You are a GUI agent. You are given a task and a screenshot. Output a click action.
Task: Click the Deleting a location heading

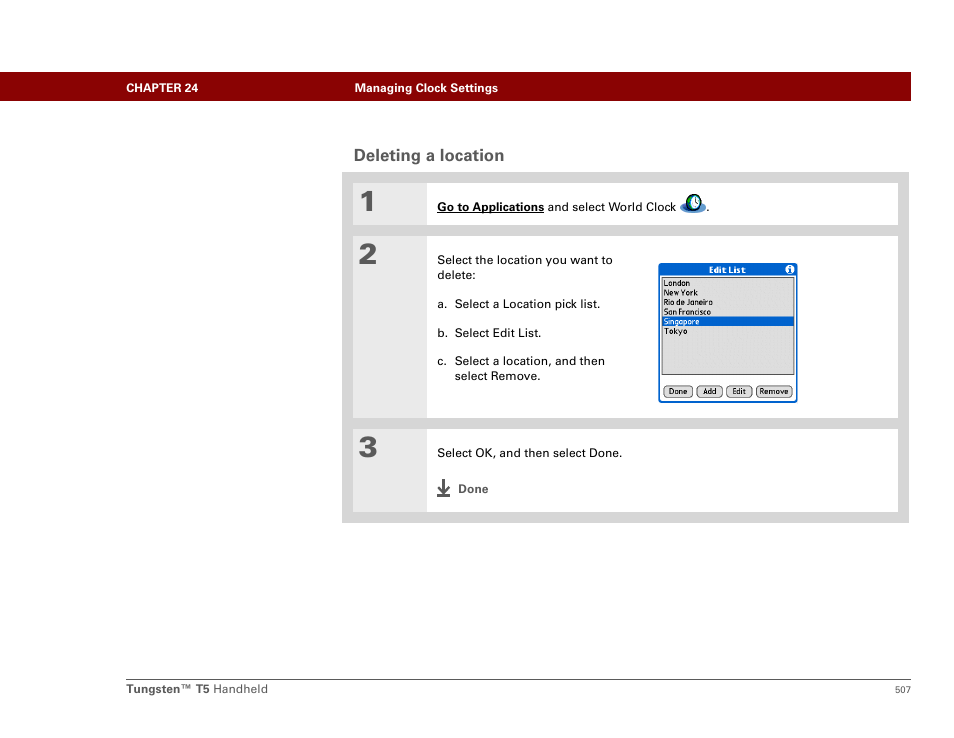click(429, 156)
